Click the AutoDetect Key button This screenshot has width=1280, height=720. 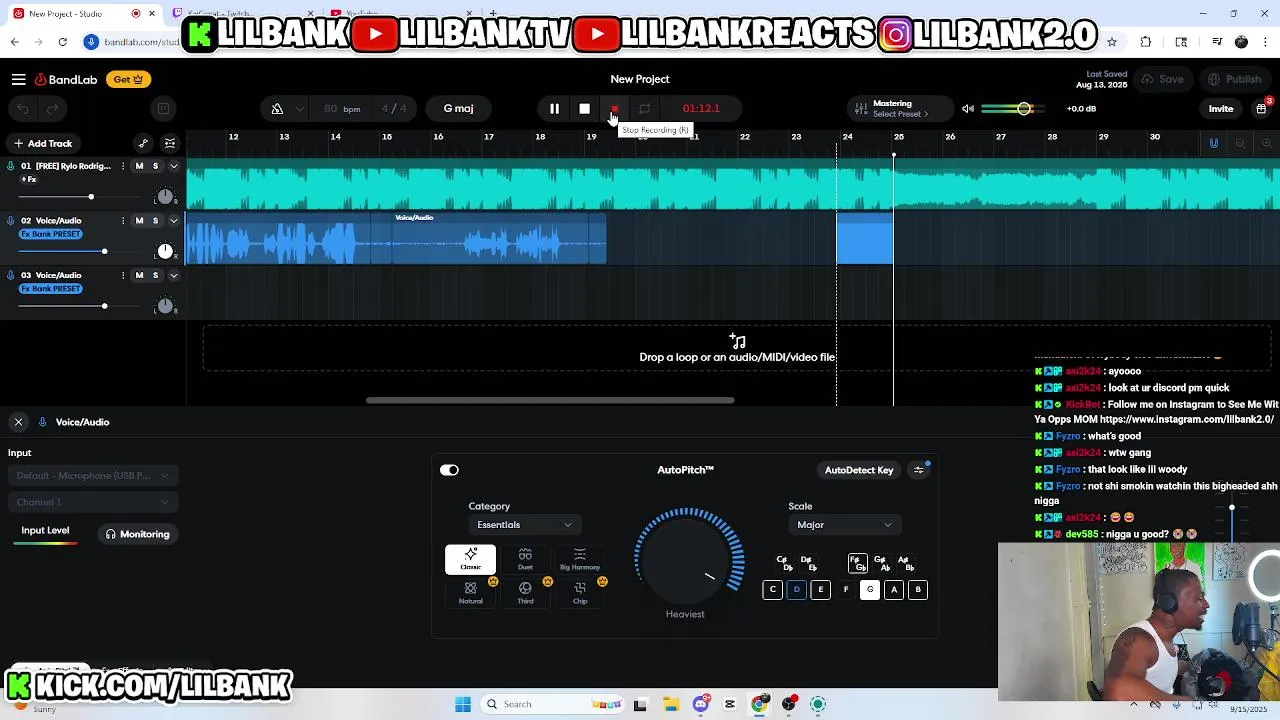859,470
